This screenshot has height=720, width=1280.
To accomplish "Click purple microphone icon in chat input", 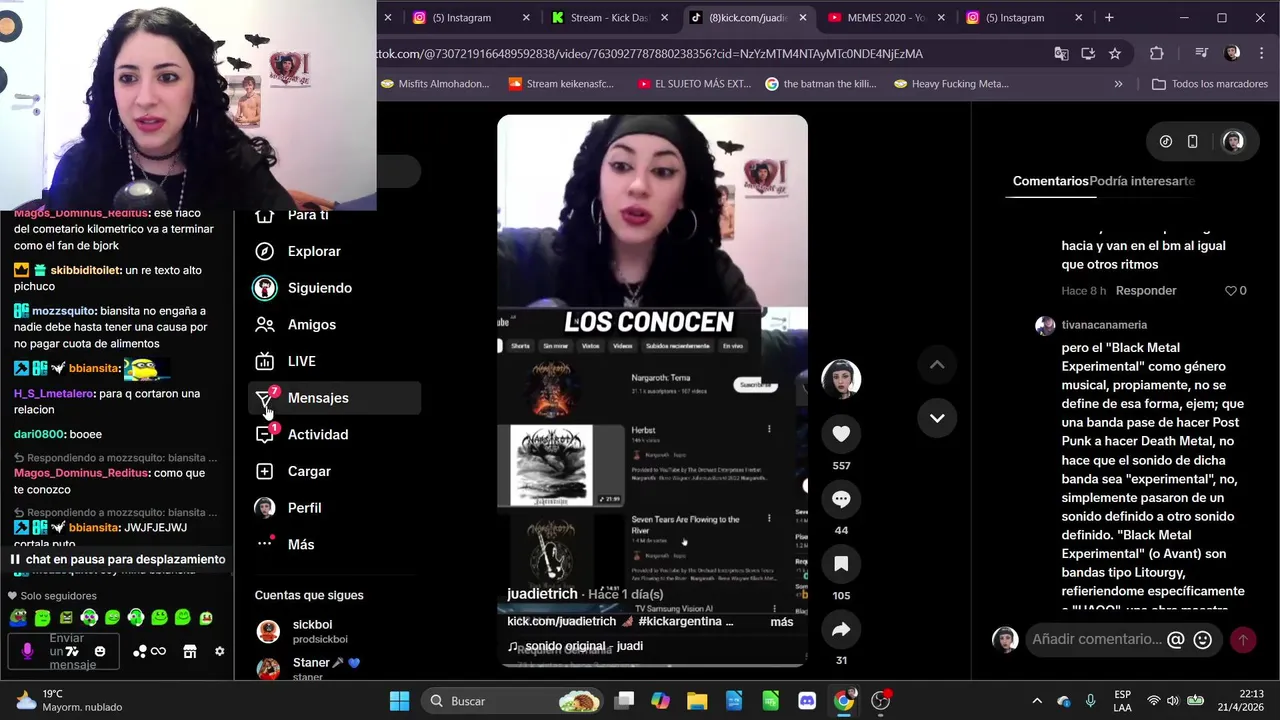I will [x=27, y=652].
